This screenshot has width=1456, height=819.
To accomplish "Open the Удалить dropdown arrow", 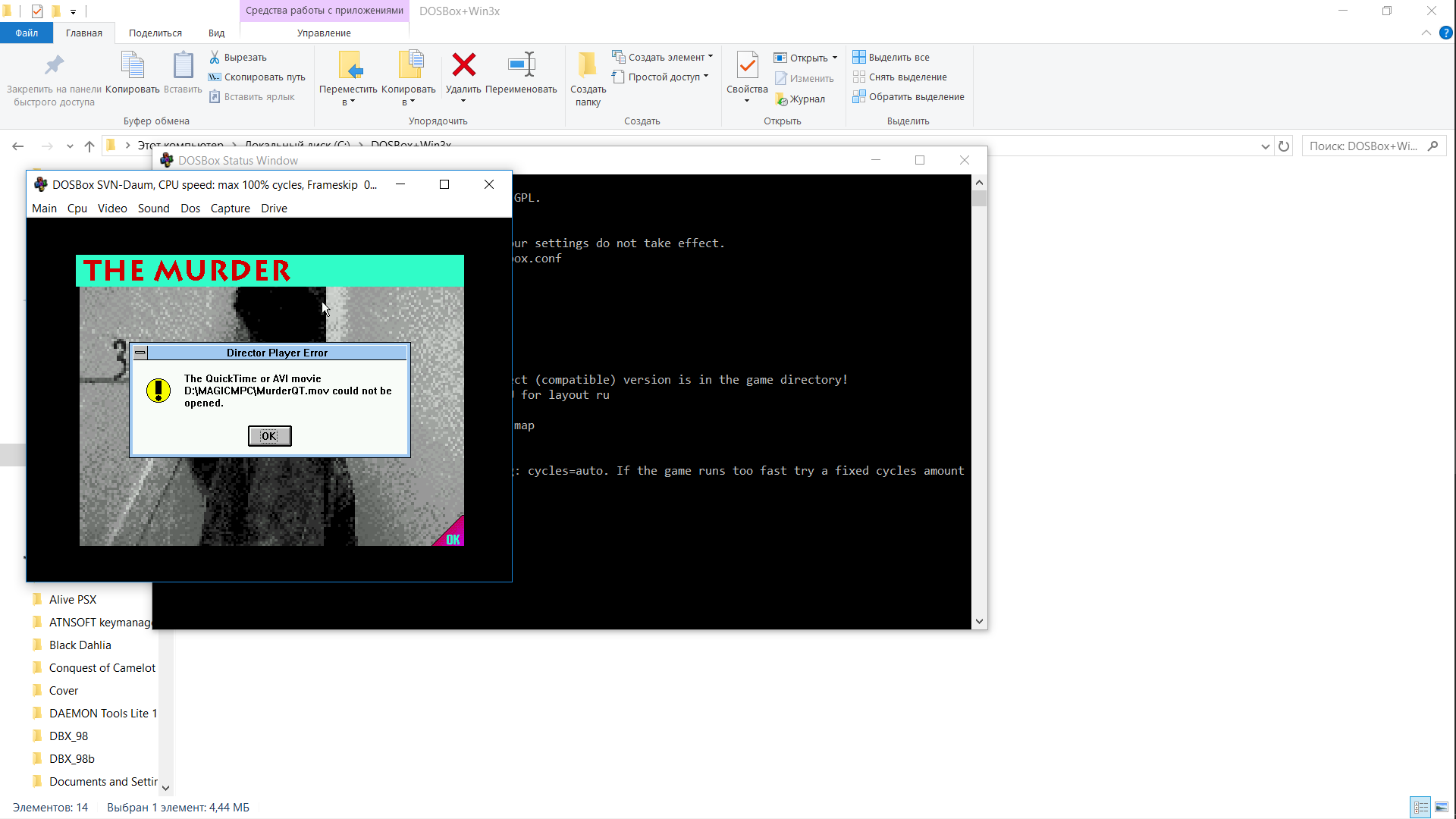I will [x=463, y=99].
